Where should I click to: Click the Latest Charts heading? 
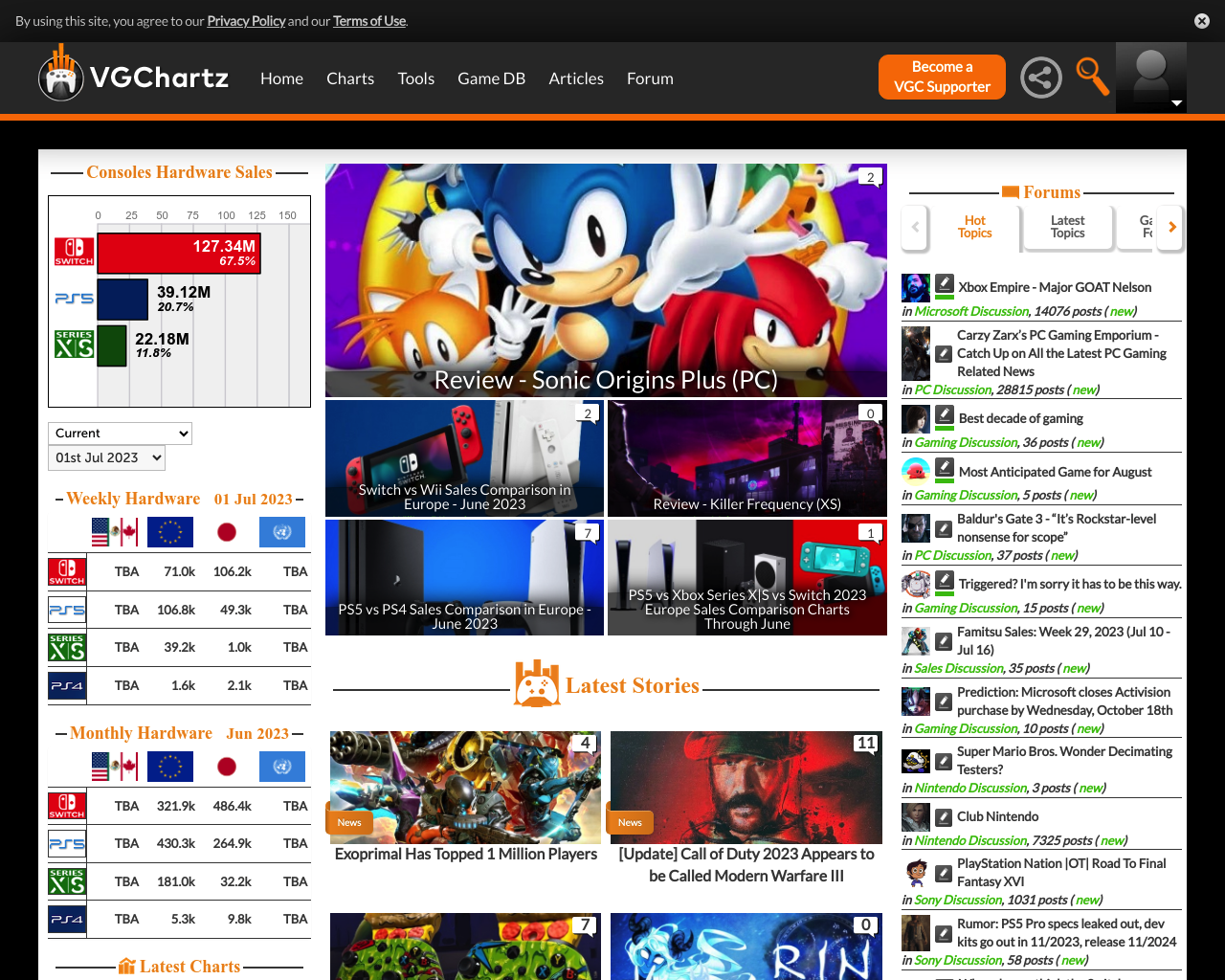tap(179, 967)
